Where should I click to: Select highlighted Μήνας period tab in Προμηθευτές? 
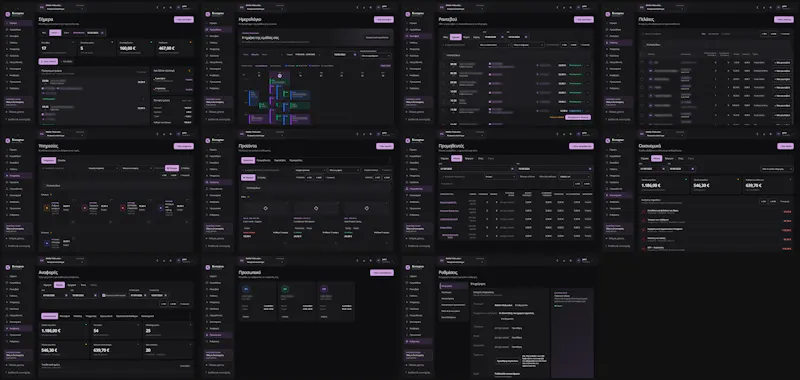pos(457,159)
